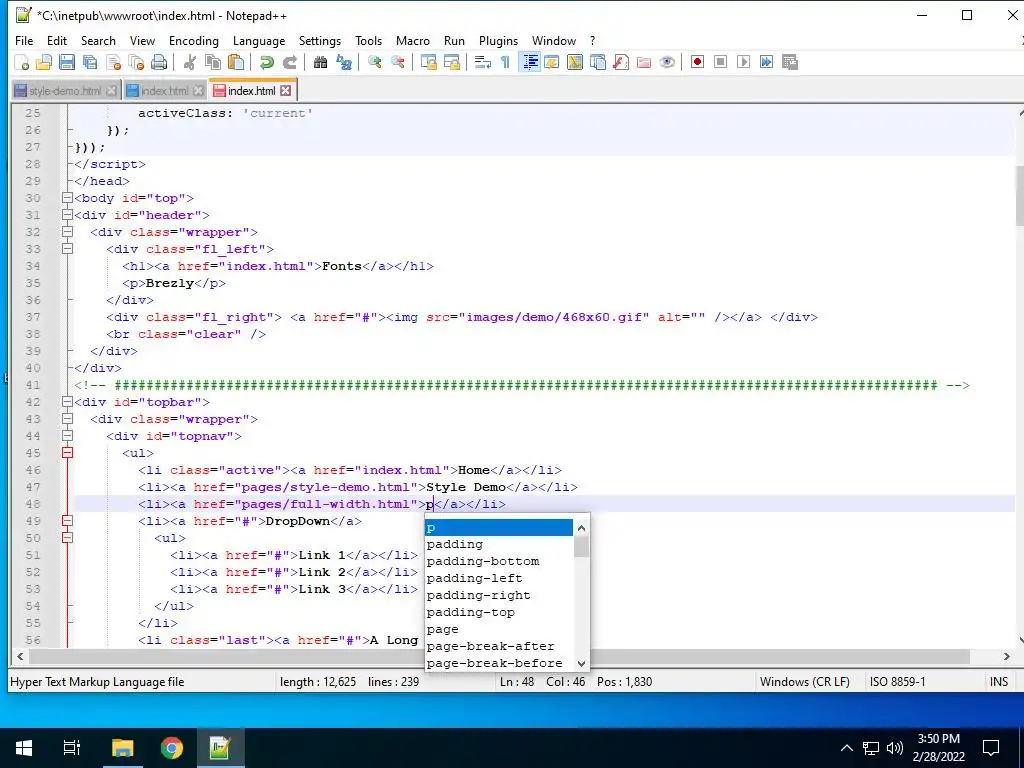1024x768 pixels.
Task: Switch to the style-demo.html tab
Action: 65,91
